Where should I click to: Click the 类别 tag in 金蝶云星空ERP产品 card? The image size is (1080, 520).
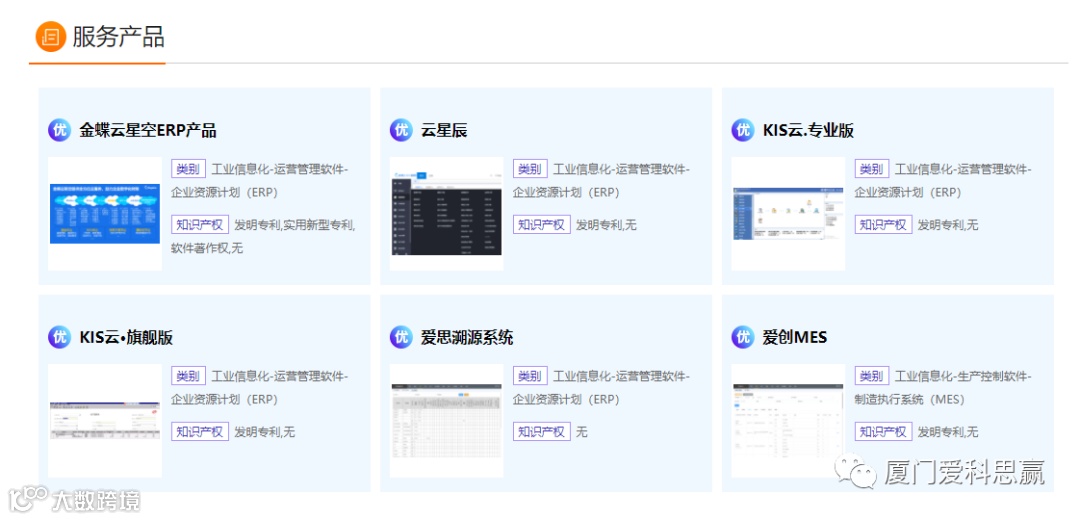(x=188, y=169)
